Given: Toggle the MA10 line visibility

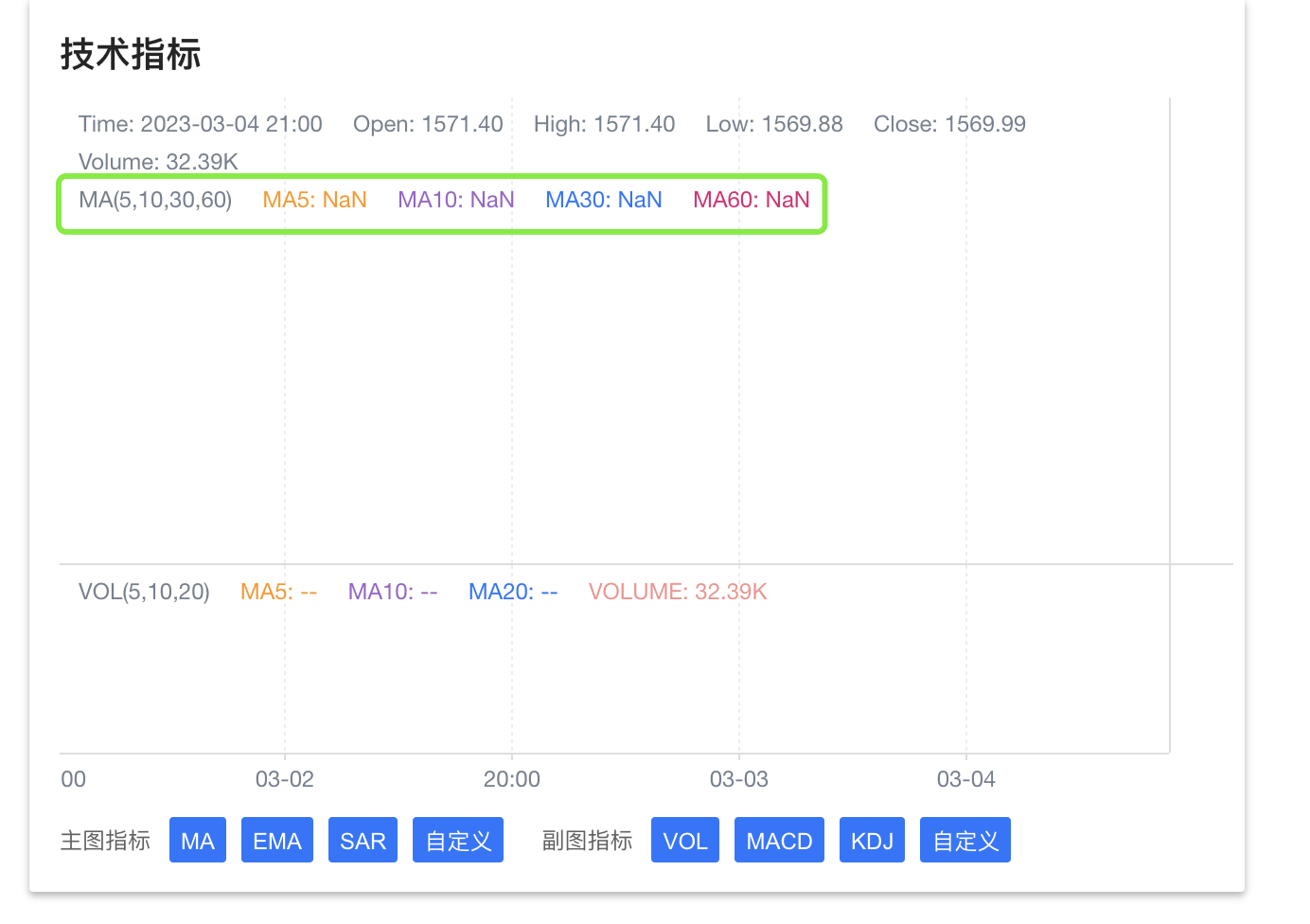Looking at the screenshot, I should (455, 200).
